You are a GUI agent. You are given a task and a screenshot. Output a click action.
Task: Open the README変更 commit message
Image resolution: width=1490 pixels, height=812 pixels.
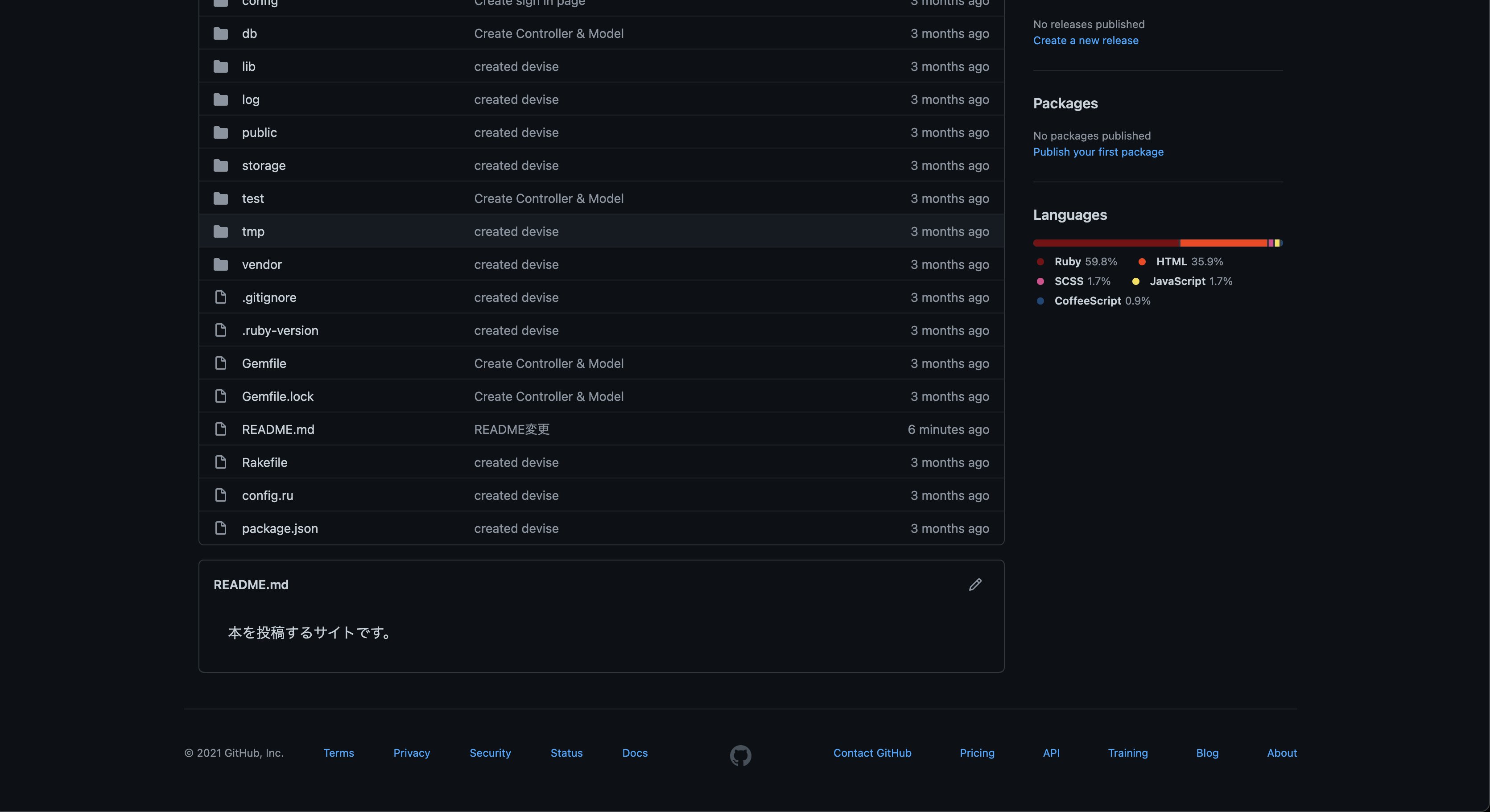(512, 429)
